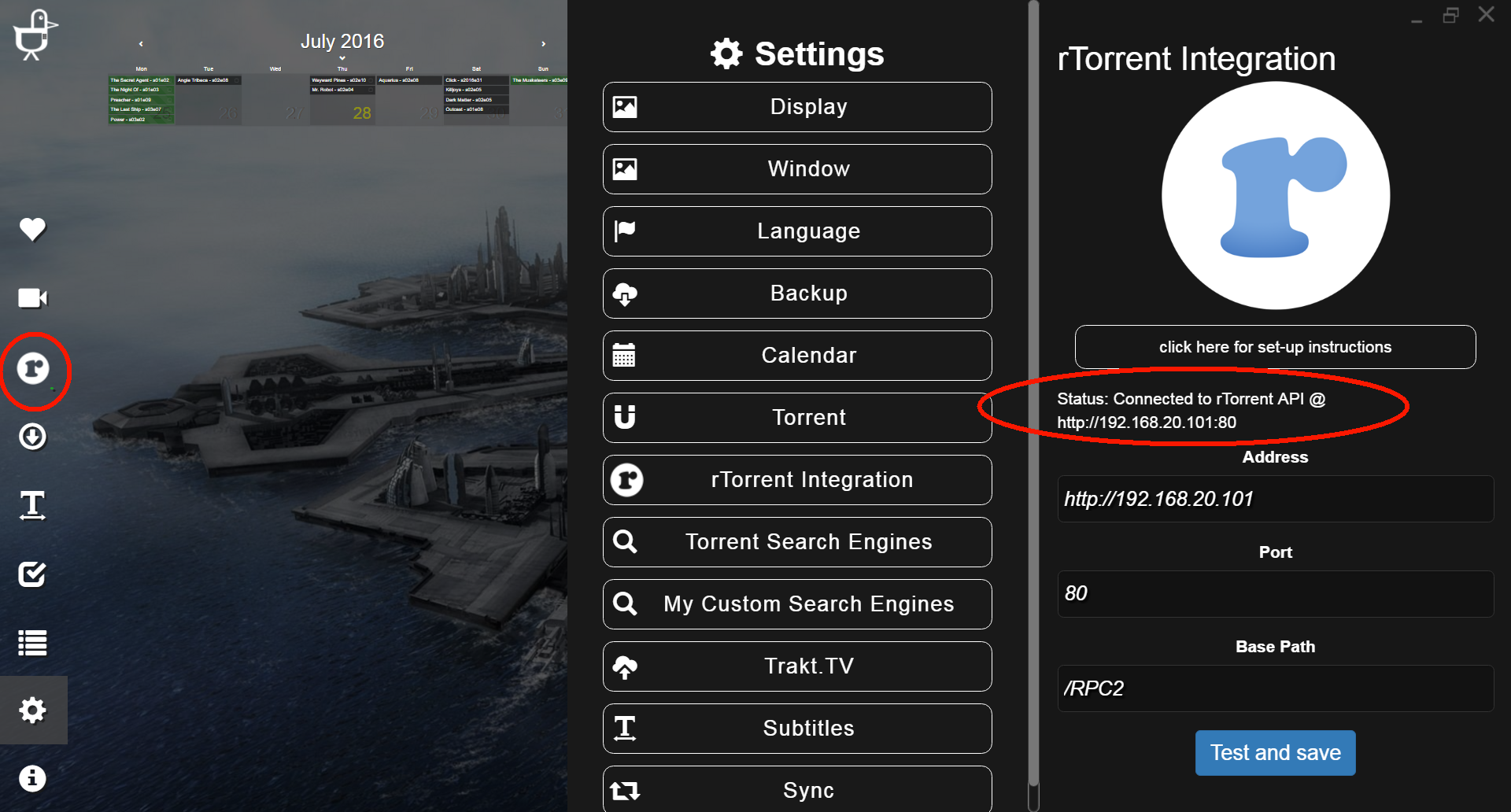Select the Trakt.TV settings entry
Image resolution: width=1511 pixels, height=812 pixels.
(x=797, y=666)
